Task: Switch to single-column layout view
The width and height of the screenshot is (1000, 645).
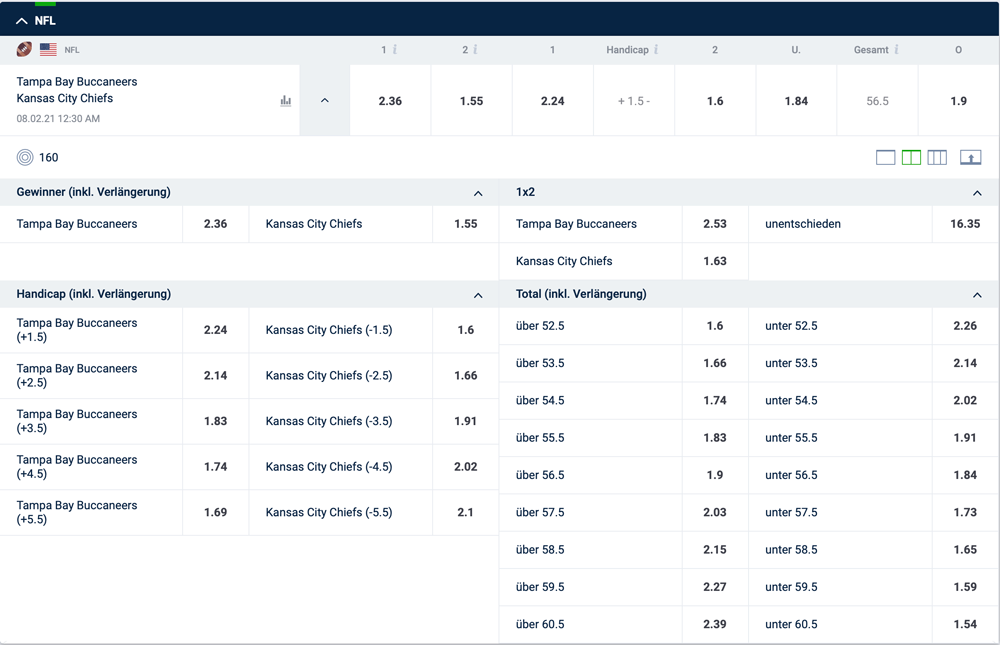Action: [885, 158]
